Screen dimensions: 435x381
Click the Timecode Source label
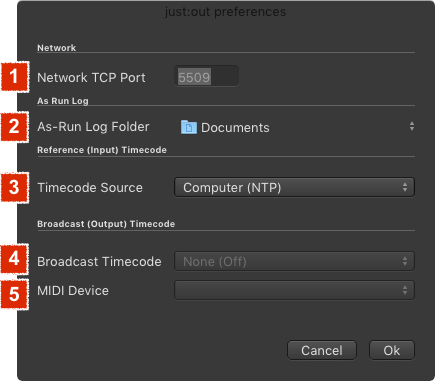(90, 188)
